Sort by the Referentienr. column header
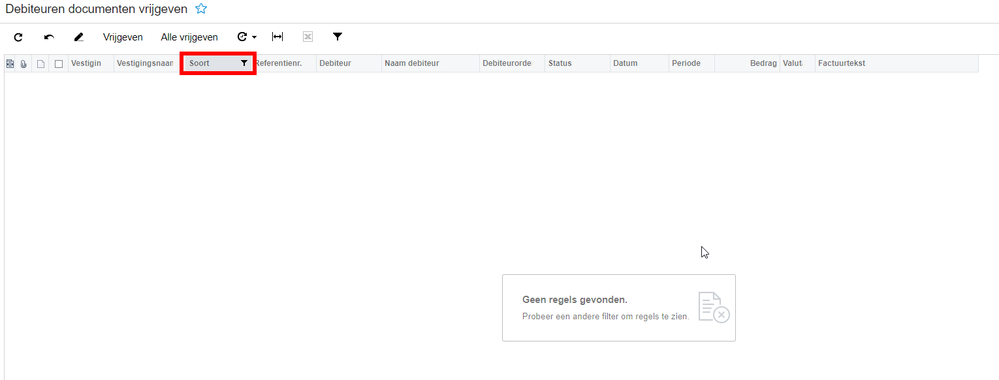This screenshot has height=380, width=999. click(285, 64)
